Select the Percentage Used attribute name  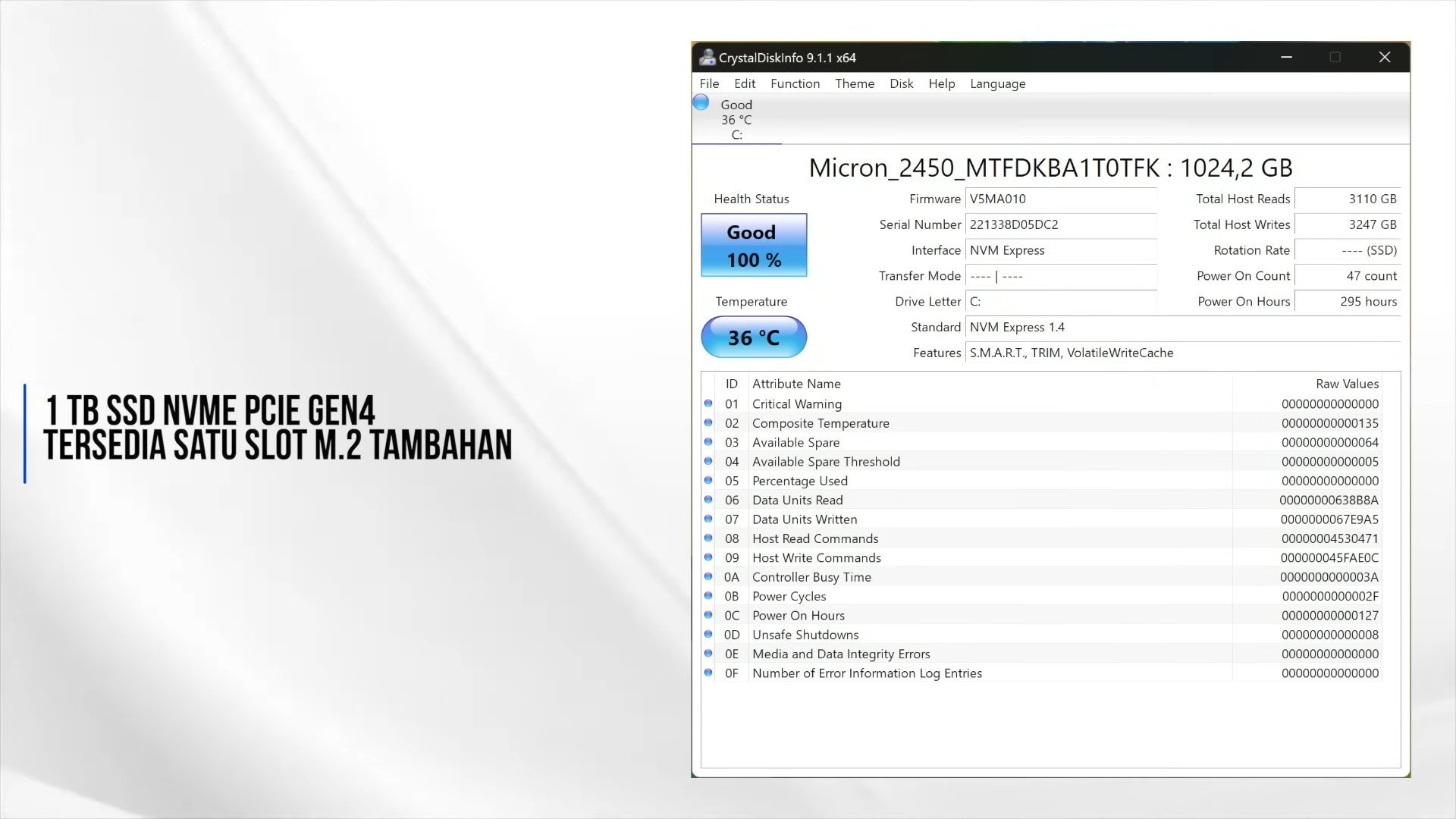[x=800, y=481]
